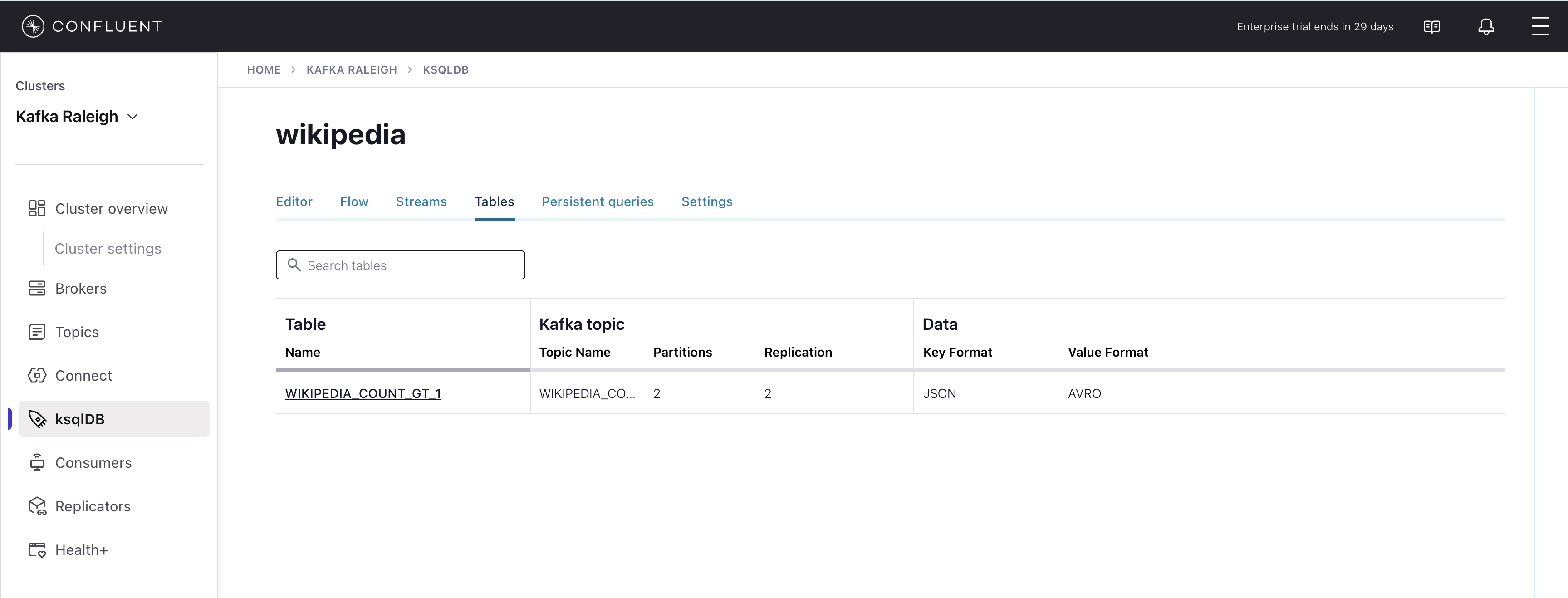Viewport: 1568px width, 598px height.
Task: Click the Topics sidebar icon
Action: click(x=37, y=332)
